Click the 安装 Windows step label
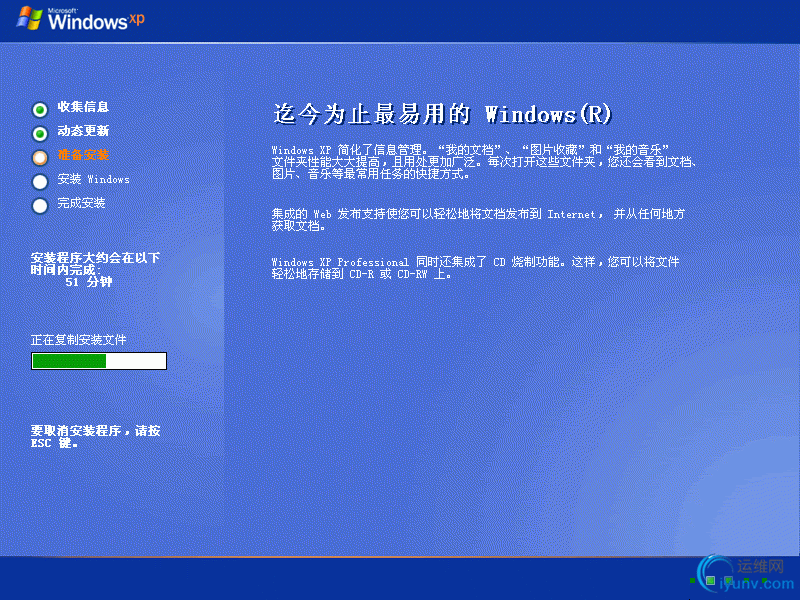 tap(93, 179)
